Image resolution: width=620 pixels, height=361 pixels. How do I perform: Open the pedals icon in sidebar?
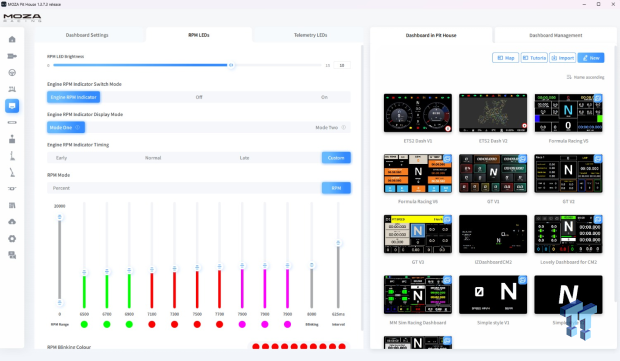(x=12, y=205)
